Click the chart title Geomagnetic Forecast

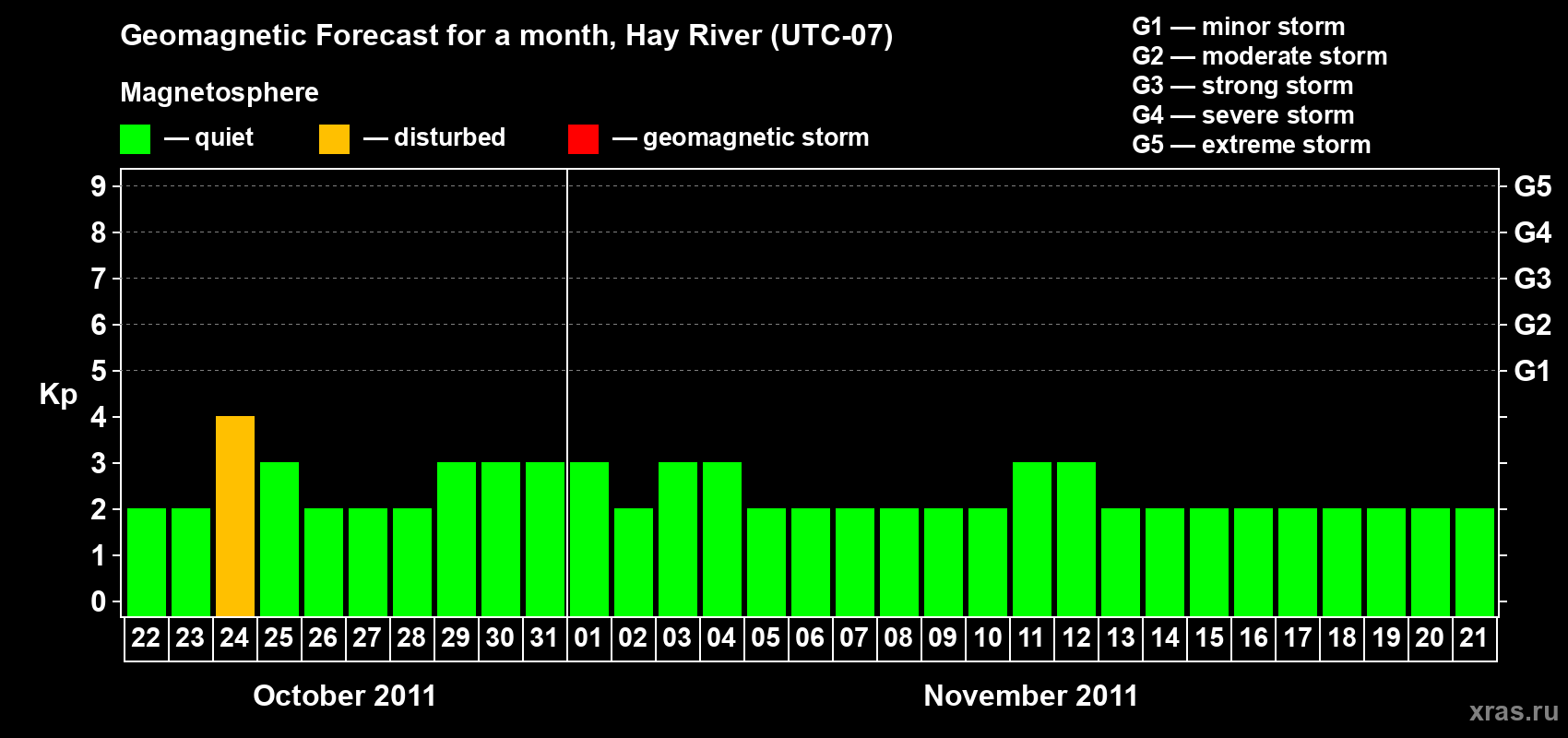506,35
